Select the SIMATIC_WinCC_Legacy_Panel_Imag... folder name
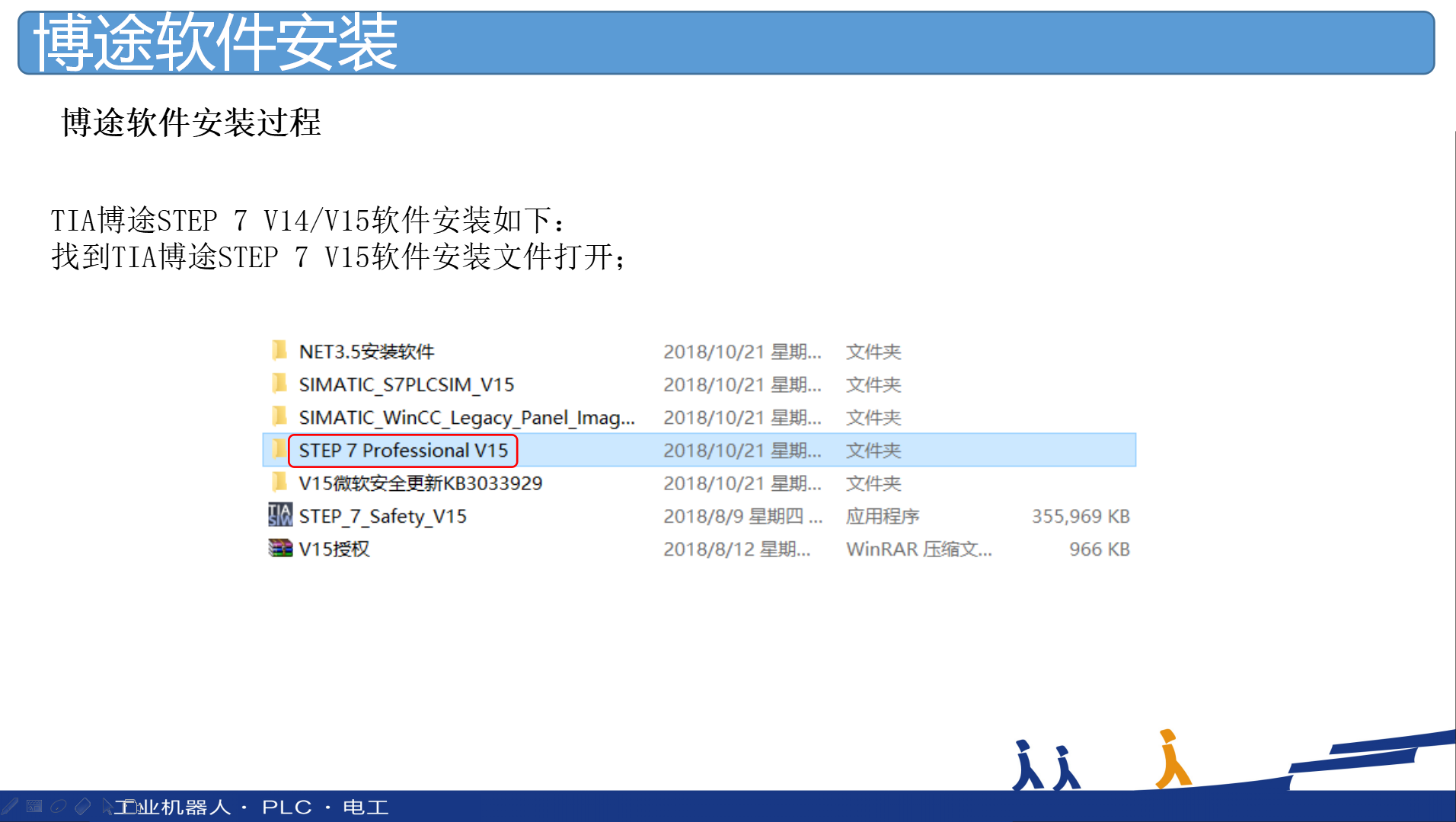 coord(466,418)
